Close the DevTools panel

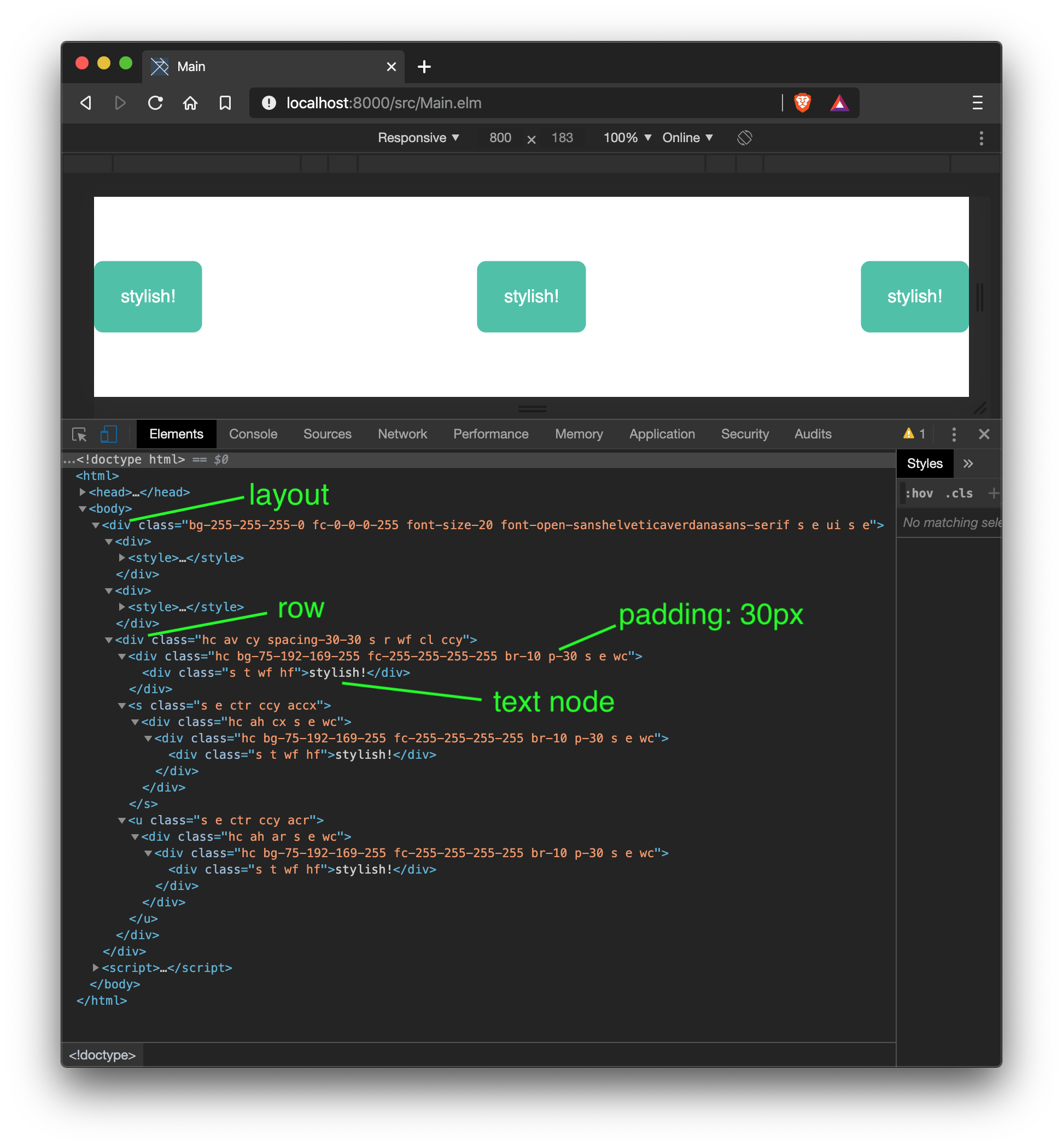coord(984,434)
